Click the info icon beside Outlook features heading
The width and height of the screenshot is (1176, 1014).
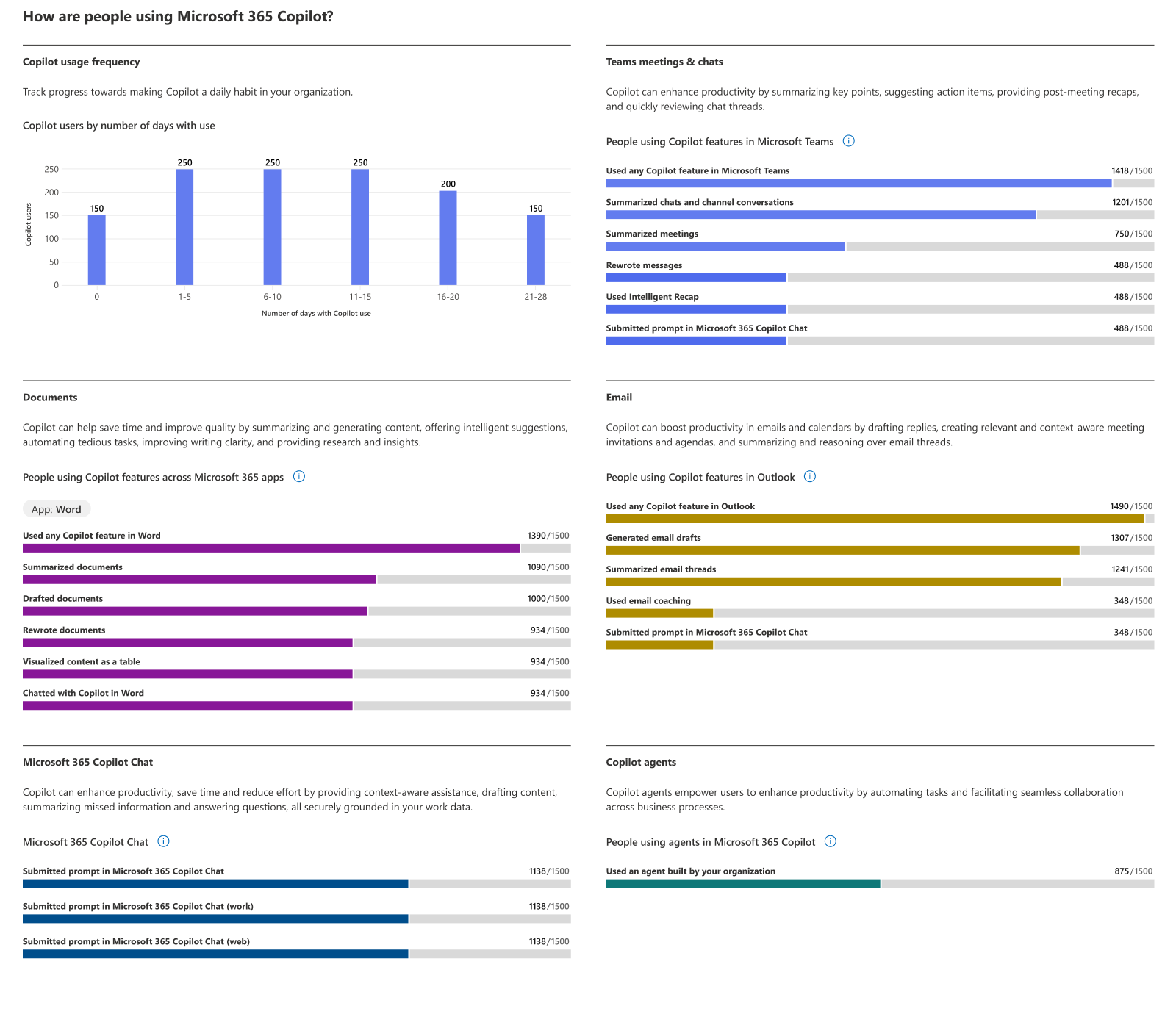(x=809, y=476)
